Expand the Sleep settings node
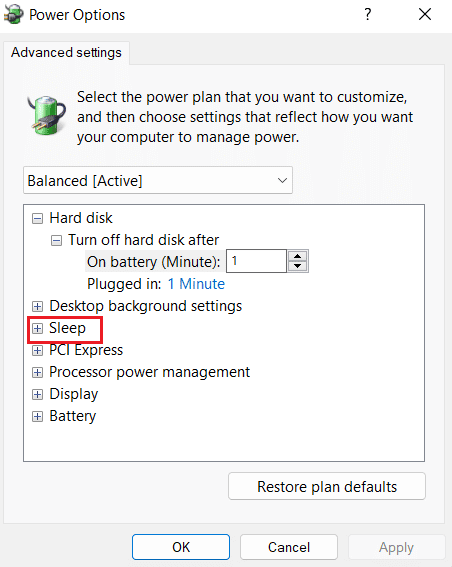 pyautogui.click(x=37, y=328)
